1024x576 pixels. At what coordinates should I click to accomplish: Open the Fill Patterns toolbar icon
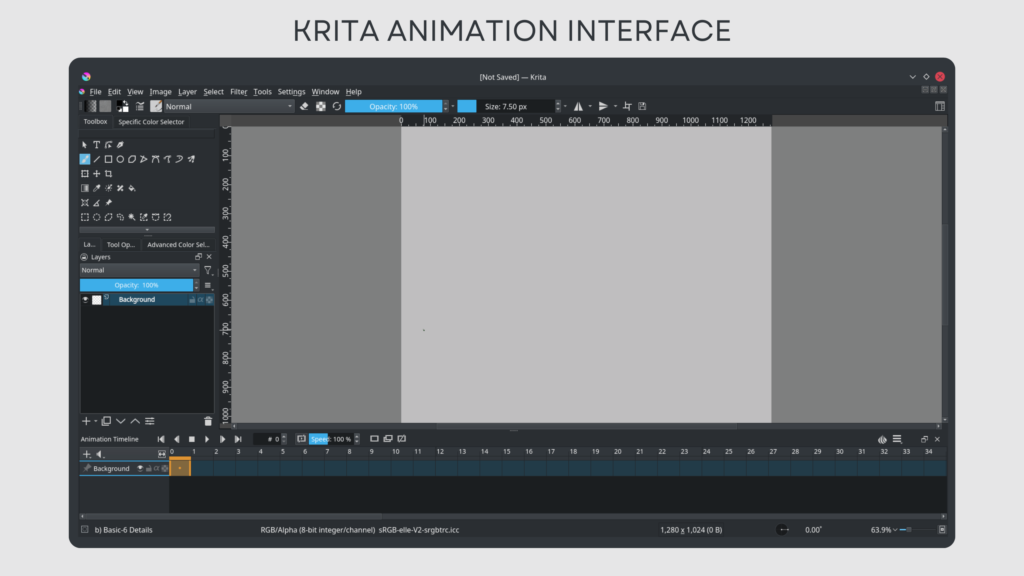[x=105, y=106]
